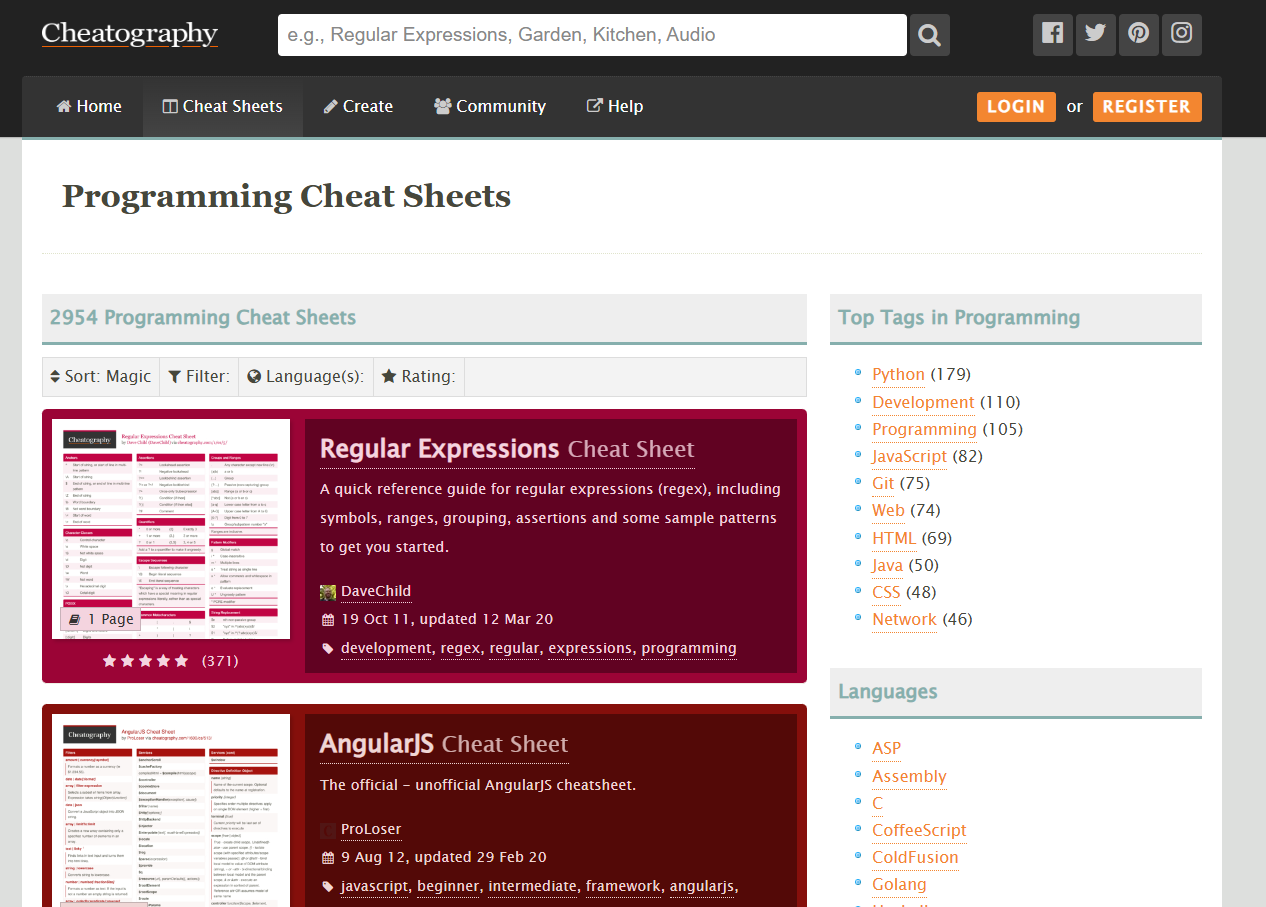Choose ColdFusion in Languages list
Viewport: 1266px width, 907px height.
tap(915, 858)
